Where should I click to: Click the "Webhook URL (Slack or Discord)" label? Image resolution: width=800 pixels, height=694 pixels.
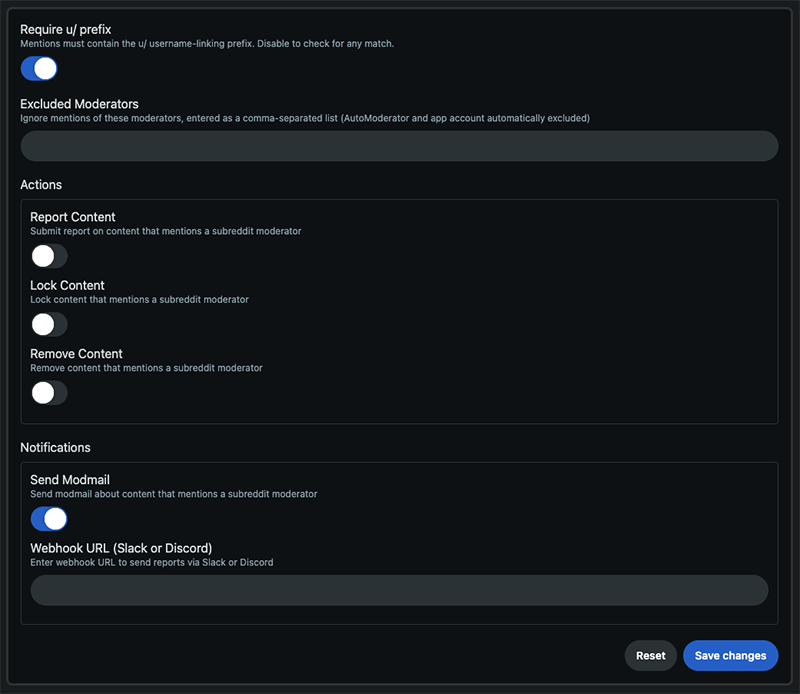pos(121,548)
